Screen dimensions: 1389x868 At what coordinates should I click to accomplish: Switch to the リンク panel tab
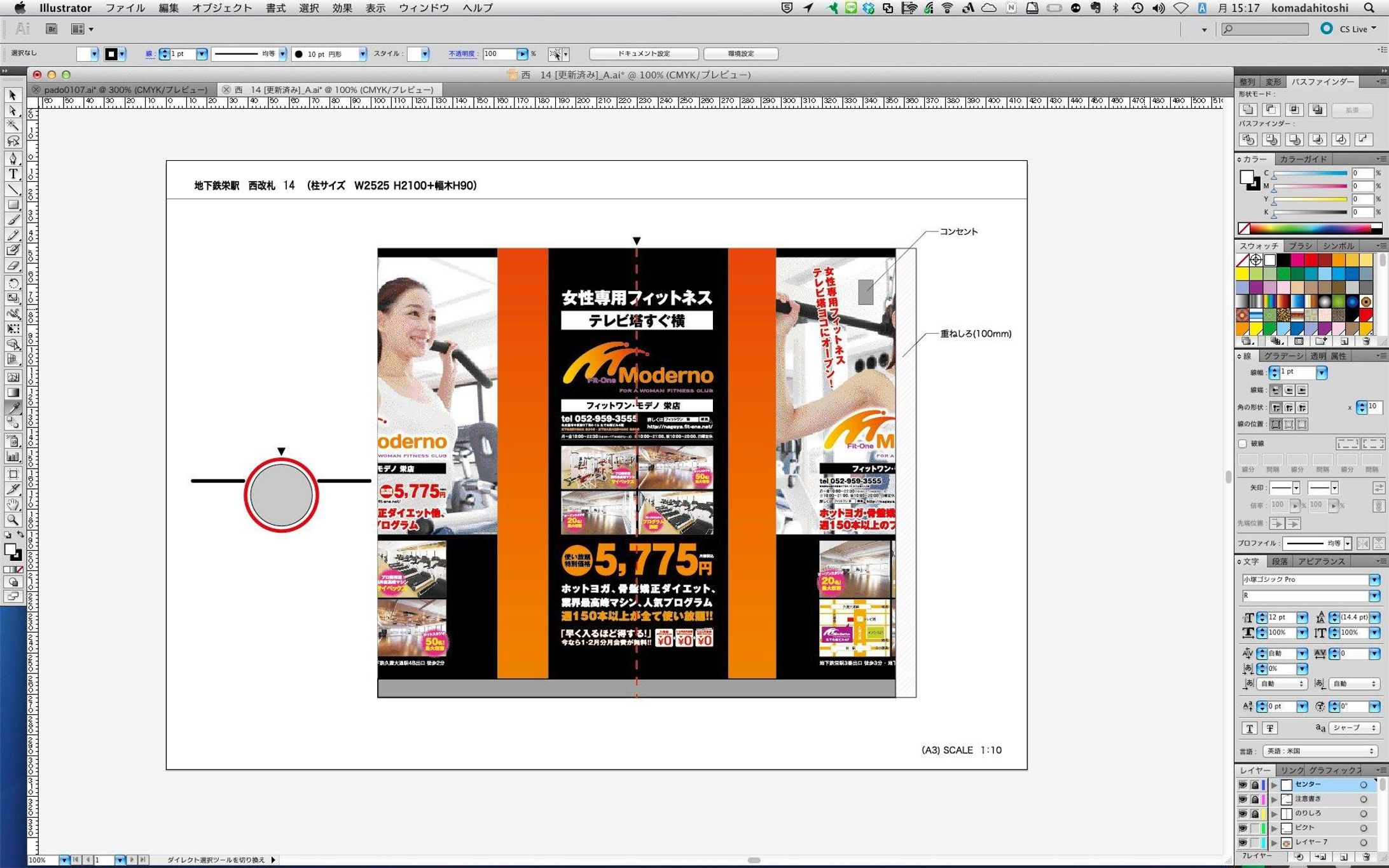1292,770
